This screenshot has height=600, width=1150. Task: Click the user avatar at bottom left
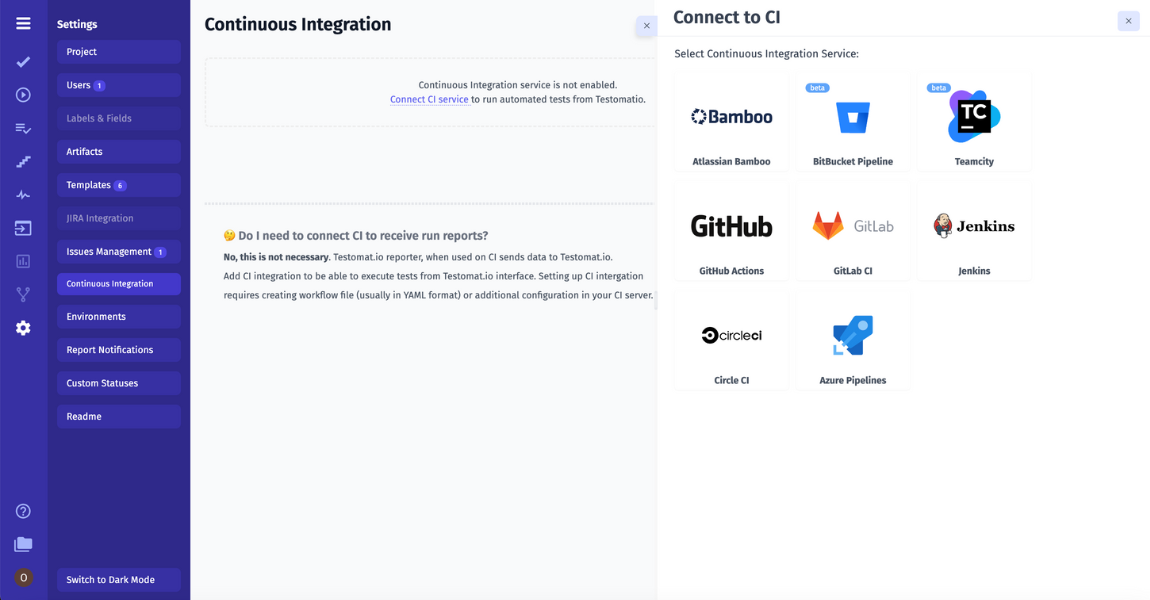point(22,577)
